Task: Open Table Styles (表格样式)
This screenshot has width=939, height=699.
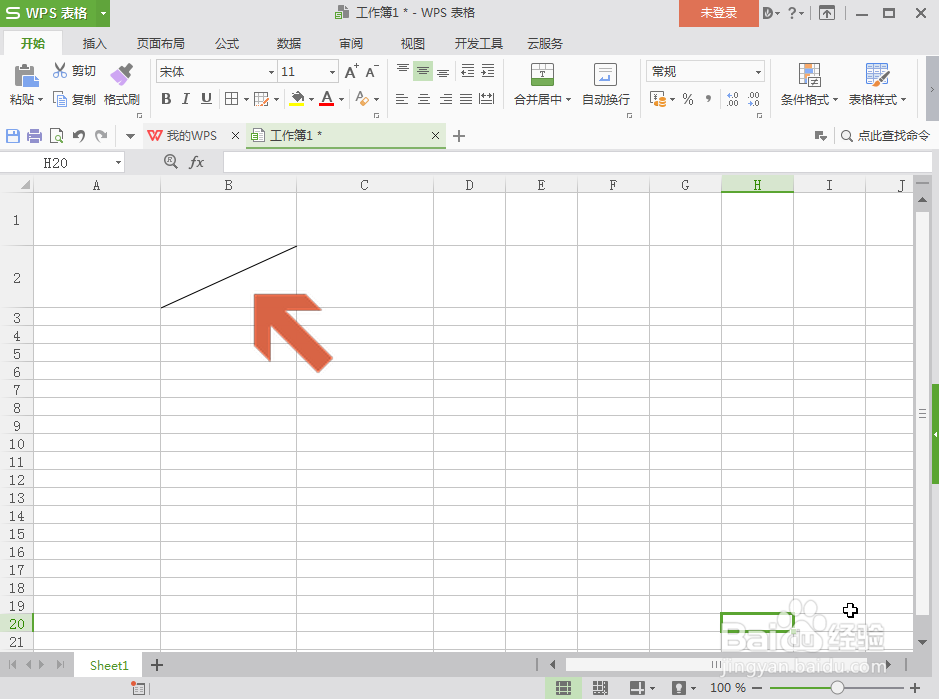Action: point(877,84)
